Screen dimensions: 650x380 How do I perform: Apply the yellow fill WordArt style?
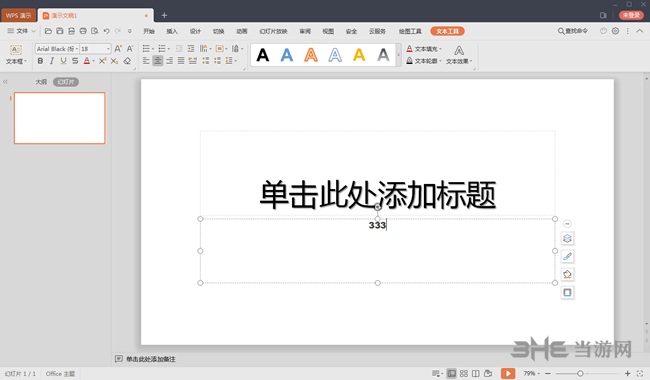coord(359,55)
